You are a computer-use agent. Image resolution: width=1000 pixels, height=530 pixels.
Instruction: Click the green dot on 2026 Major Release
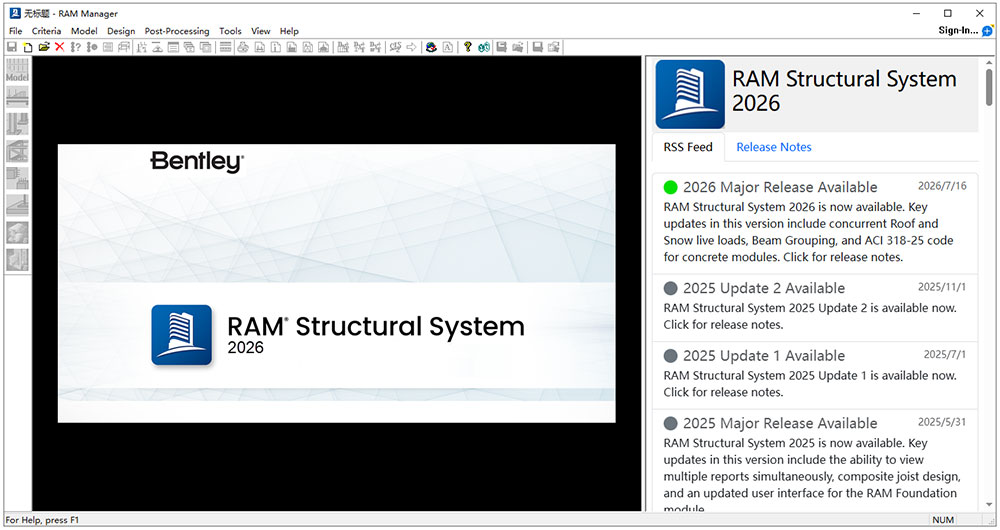670,188
